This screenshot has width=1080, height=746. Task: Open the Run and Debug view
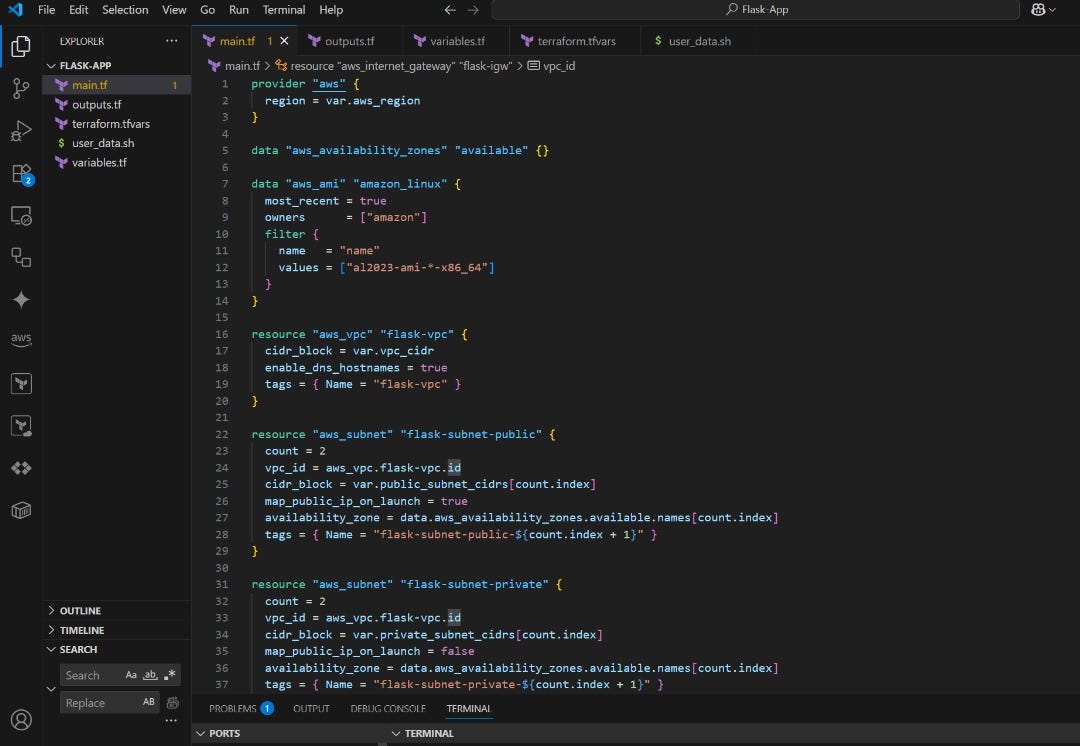coord(22,130)
